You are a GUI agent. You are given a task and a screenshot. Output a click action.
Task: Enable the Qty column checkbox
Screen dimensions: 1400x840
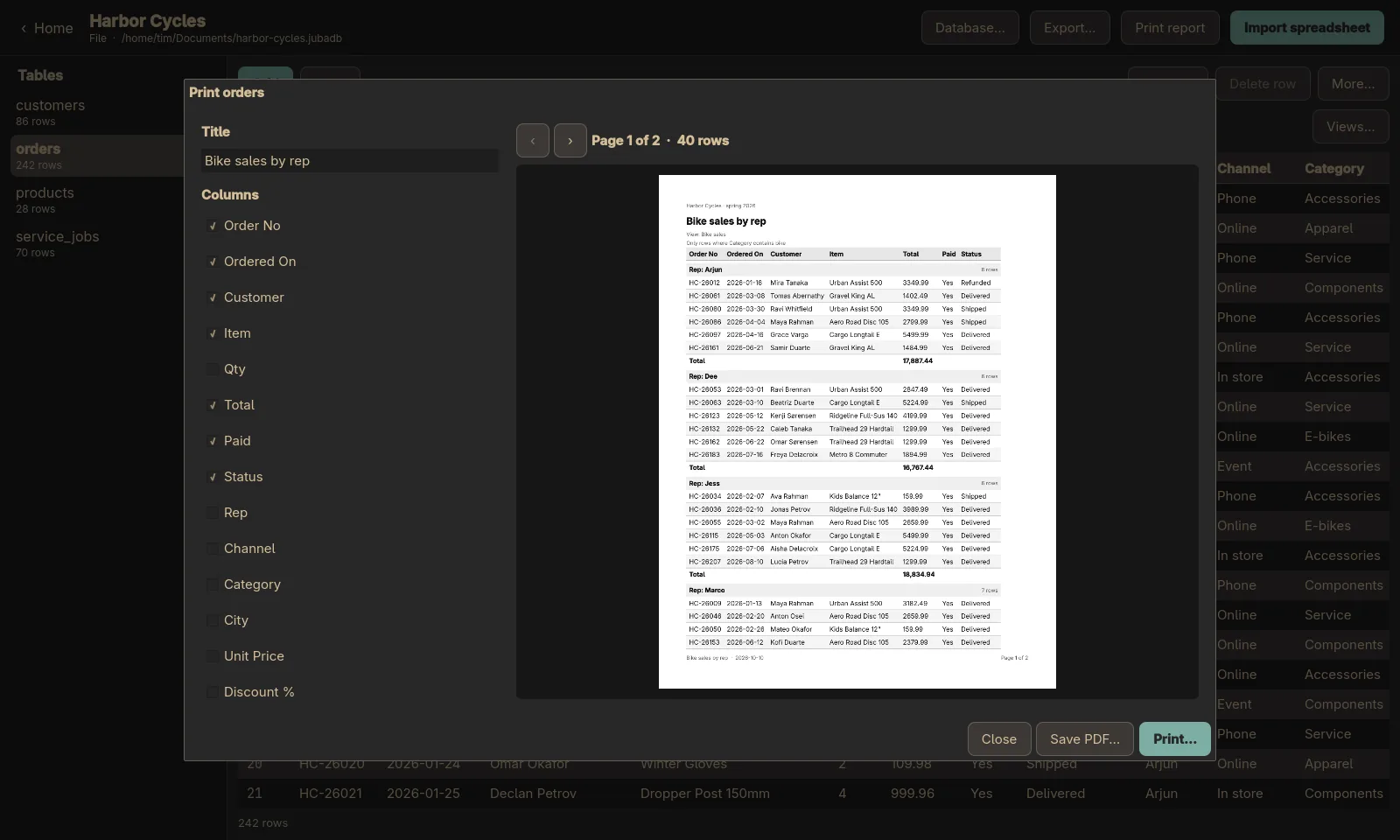[x=213, y=369]
